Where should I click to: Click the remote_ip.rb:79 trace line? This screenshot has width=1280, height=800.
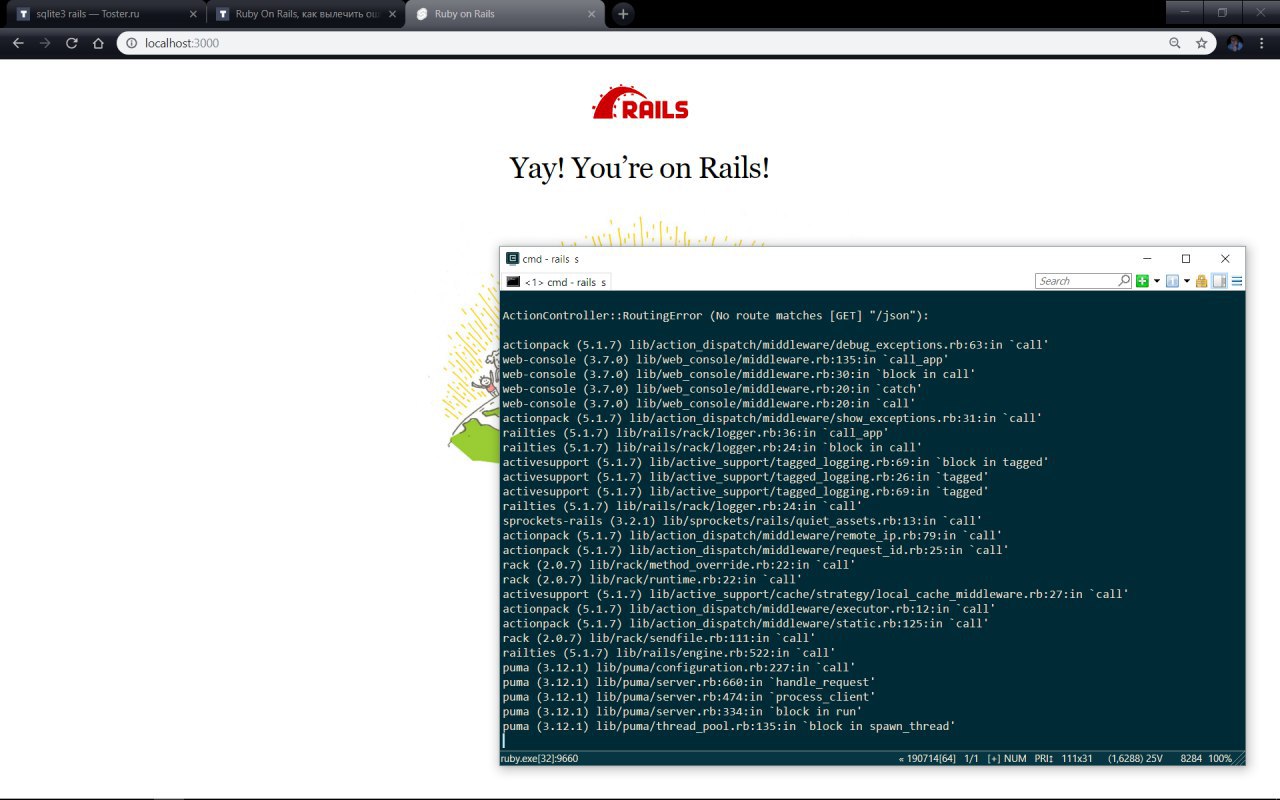click(x=752, y=535)
